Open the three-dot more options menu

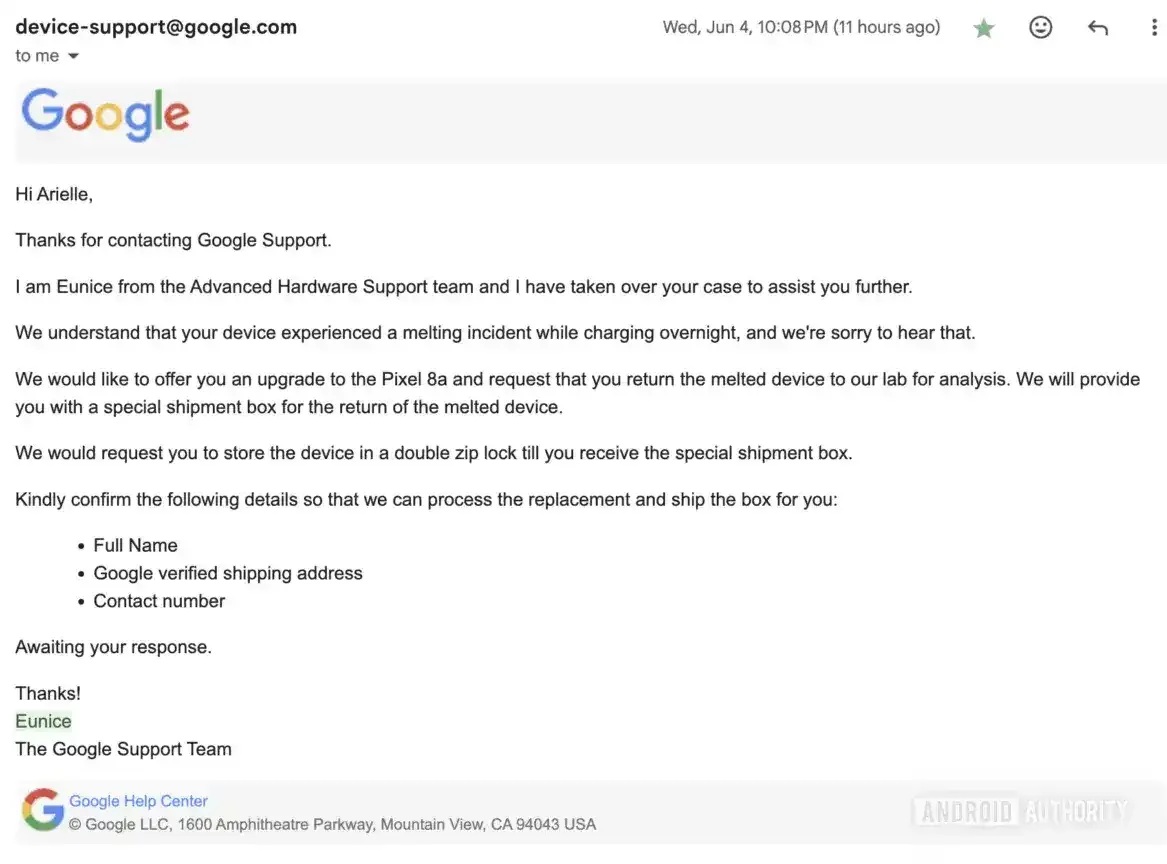1154,28
